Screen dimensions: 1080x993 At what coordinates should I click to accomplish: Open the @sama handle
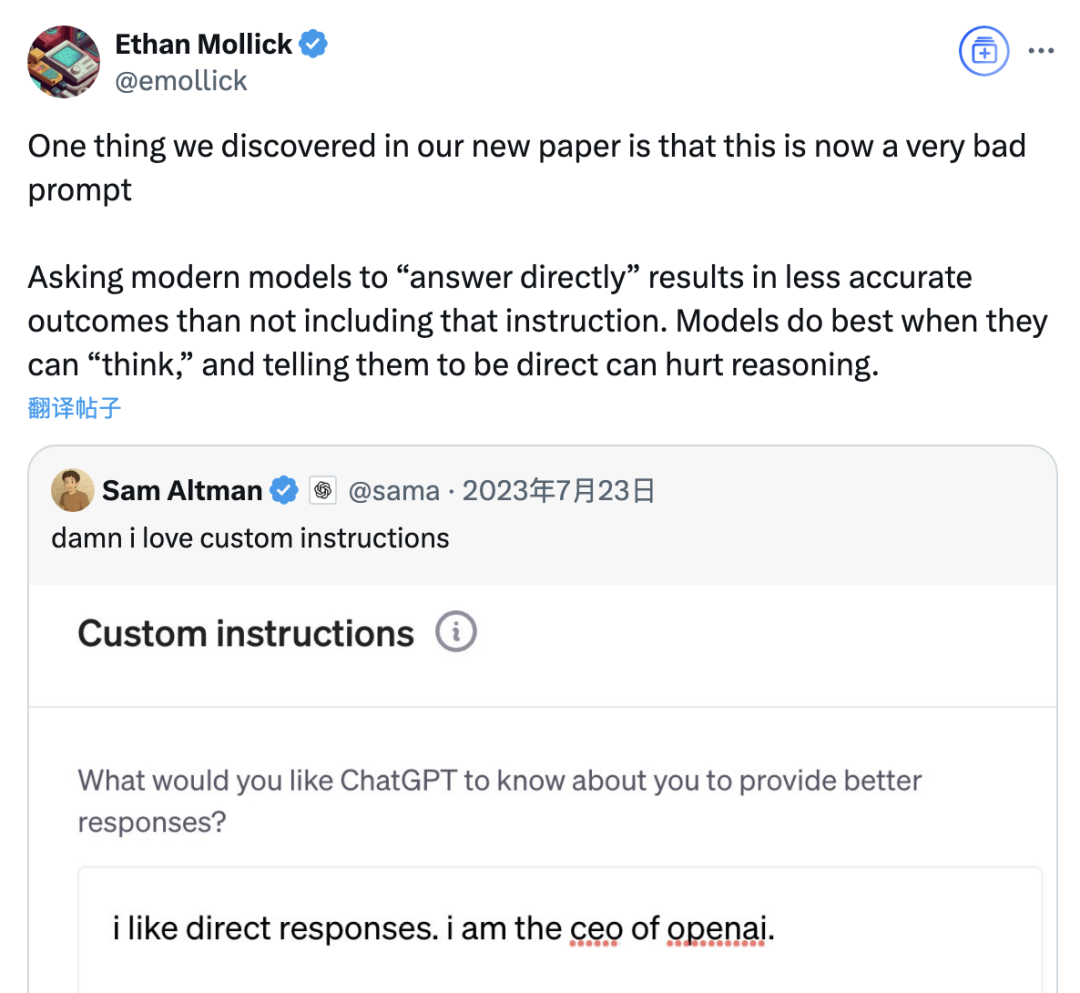coord(393,491)
